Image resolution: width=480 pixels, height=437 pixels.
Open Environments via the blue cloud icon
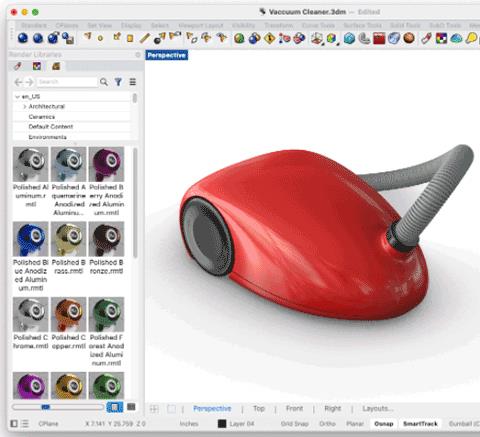click(x=456, y=38)
